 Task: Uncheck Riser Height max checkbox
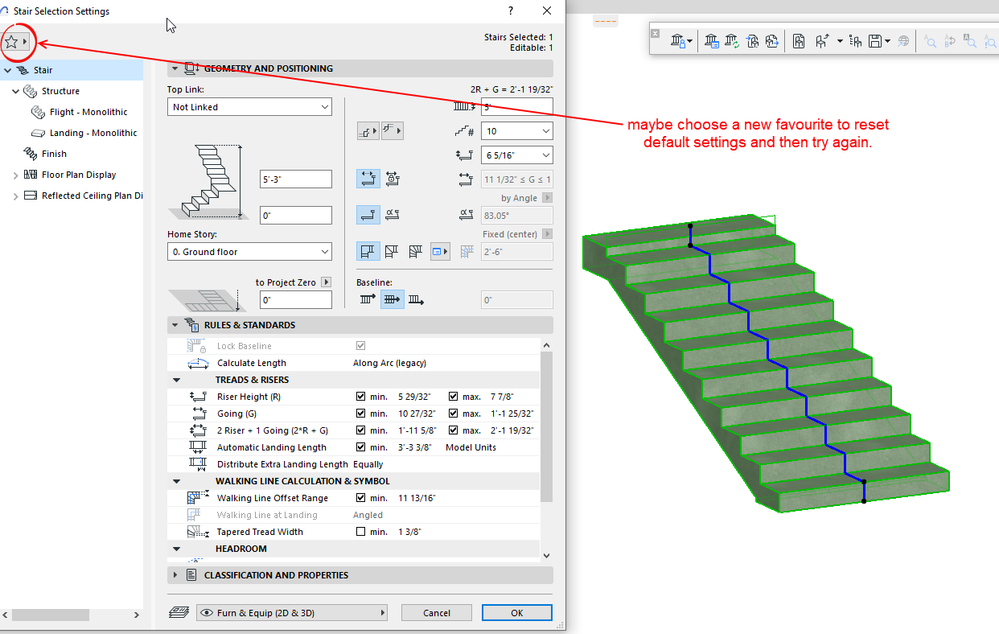tap(453, 396)
